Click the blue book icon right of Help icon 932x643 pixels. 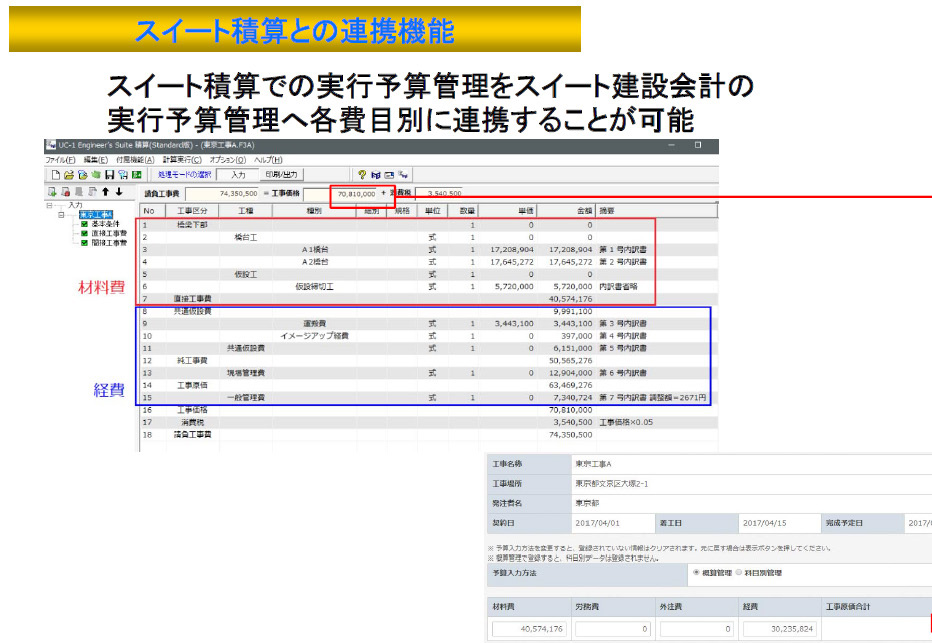click(x=375, y=175)
